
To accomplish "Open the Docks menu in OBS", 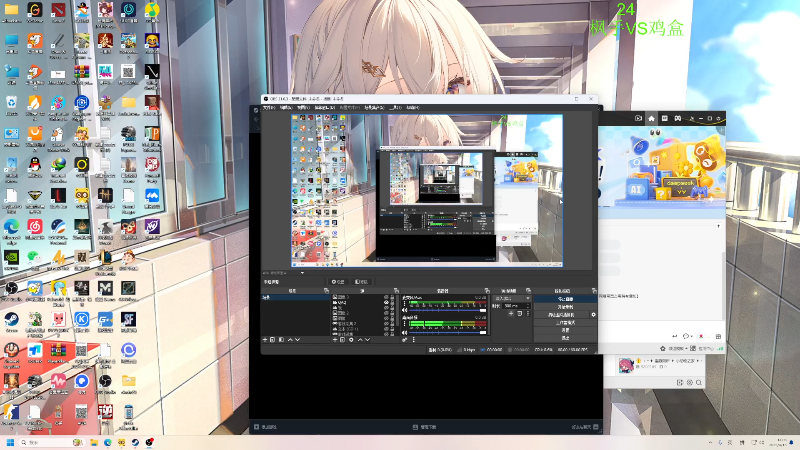I will (325, 108).
